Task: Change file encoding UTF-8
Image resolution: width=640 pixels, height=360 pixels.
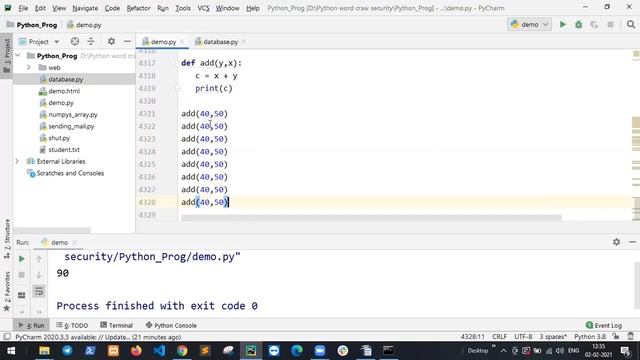Action: (523, 337)
